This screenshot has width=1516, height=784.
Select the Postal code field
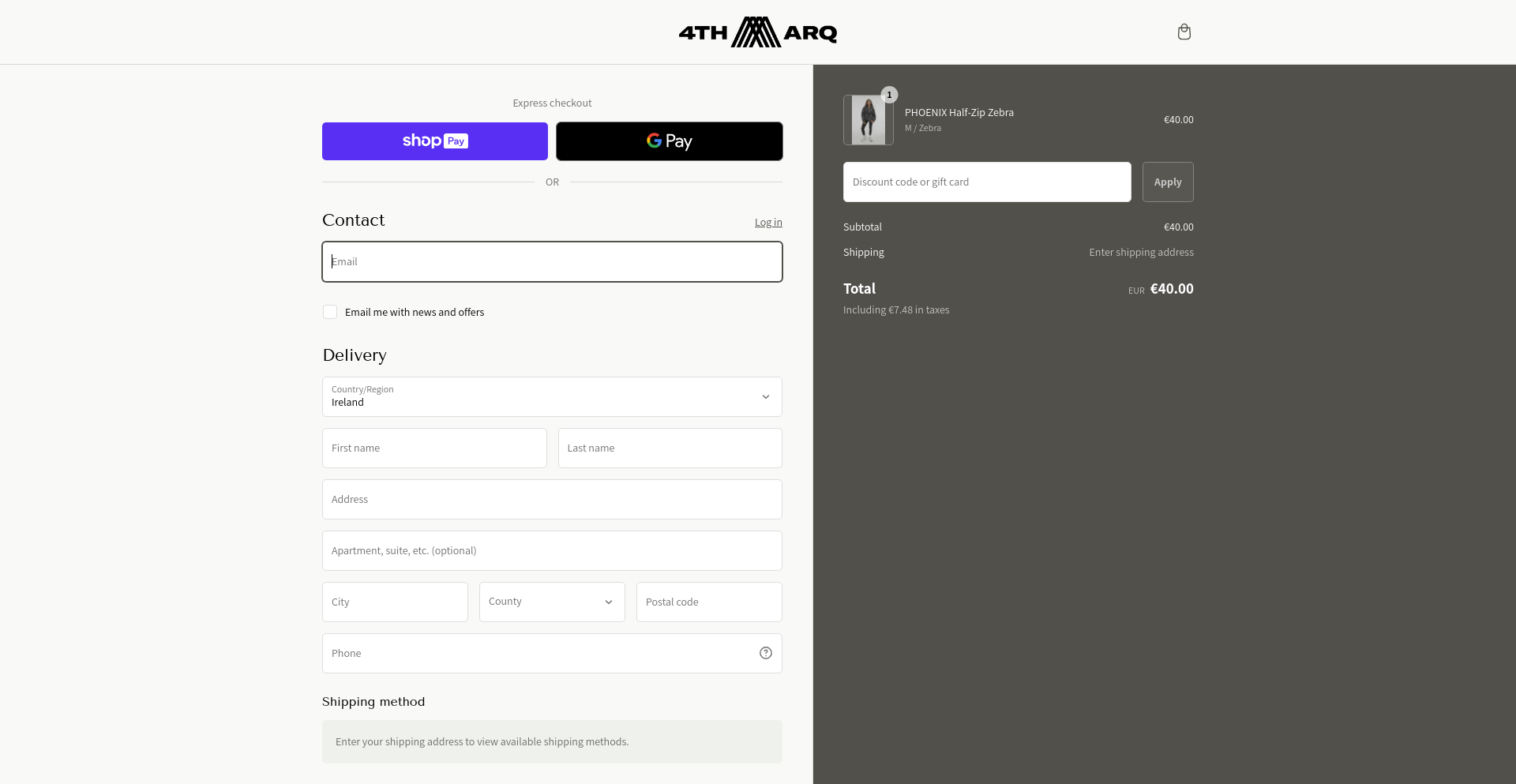[709, 602]
